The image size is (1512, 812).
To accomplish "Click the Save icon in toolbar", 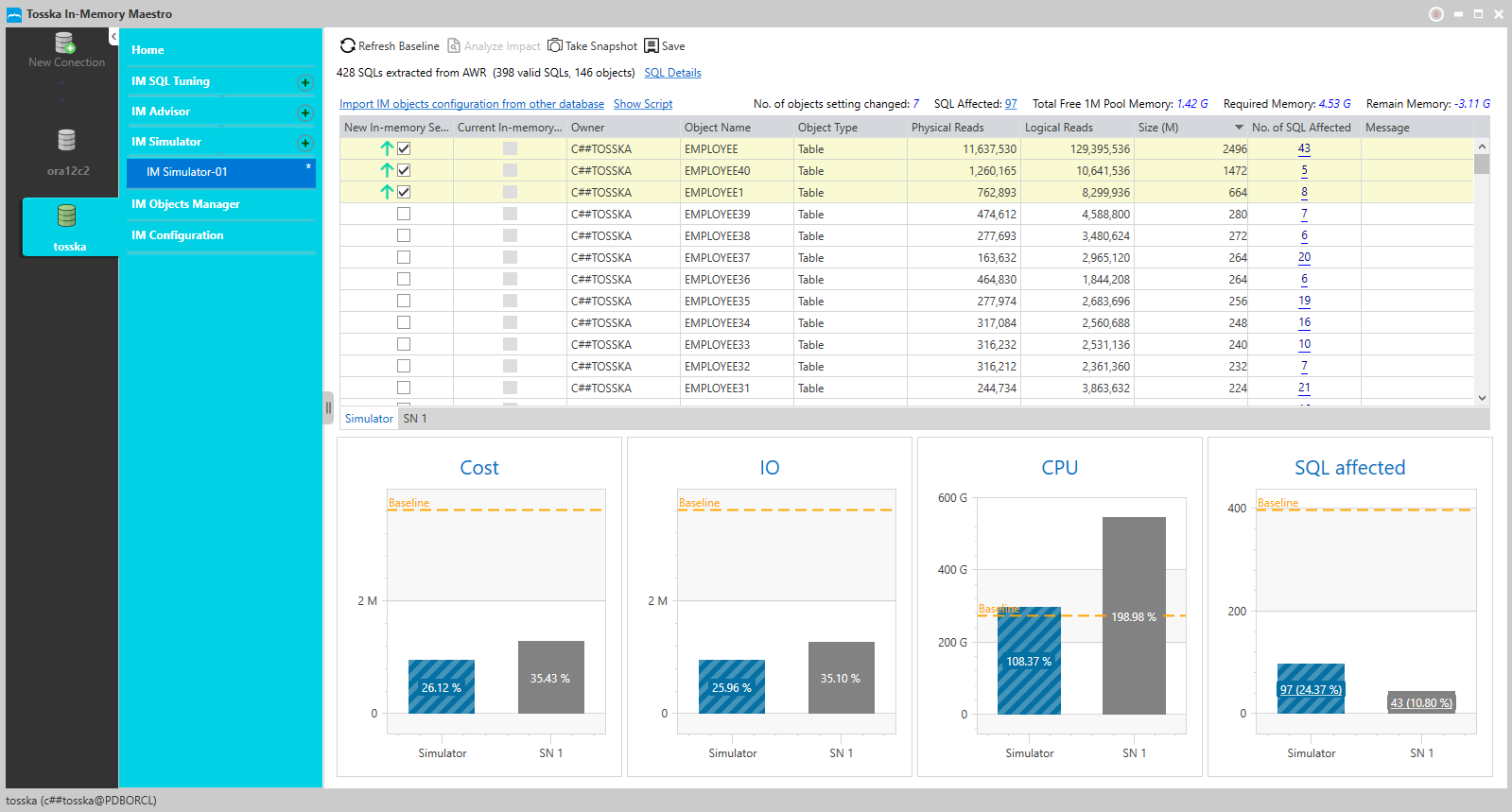I will click(652, 45).
